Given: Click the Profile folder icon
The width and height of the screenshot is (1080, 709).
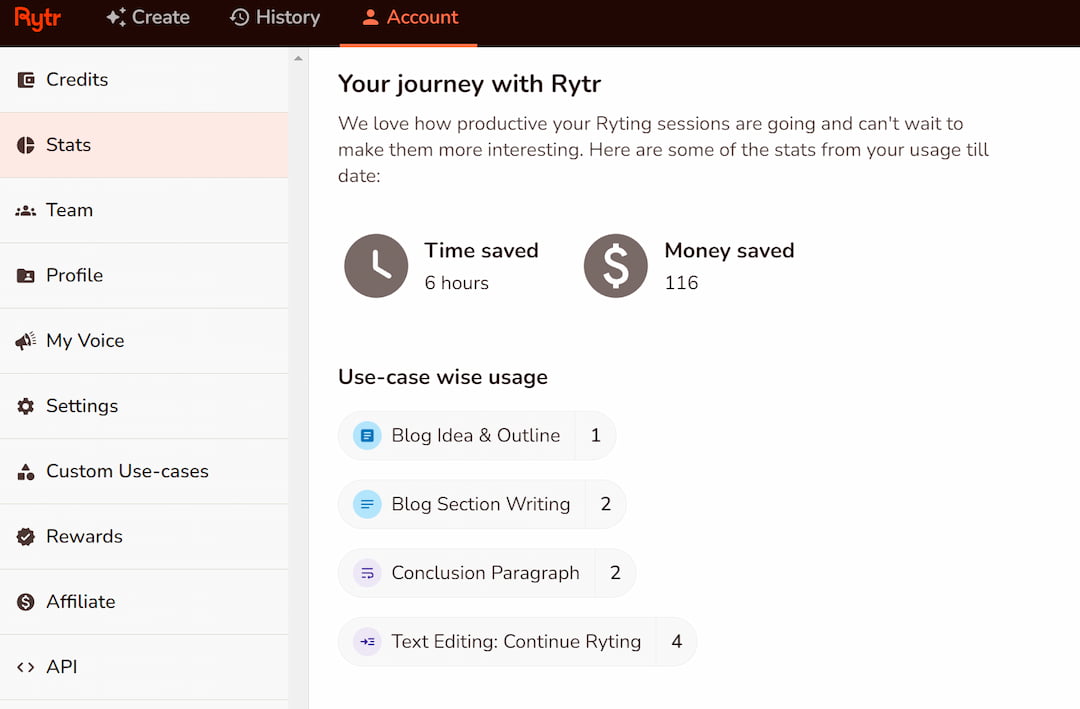Looking at the screenshot, I should tap(25, 276).
